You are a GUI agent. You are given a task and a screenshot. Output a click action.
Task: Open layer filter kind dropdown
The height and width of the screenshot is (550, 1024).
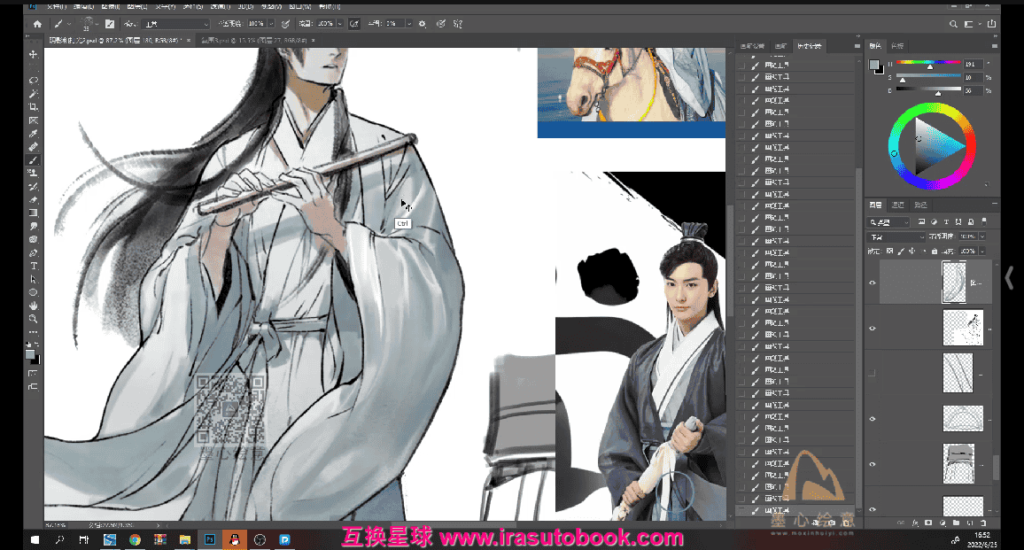tap(889, 223)
